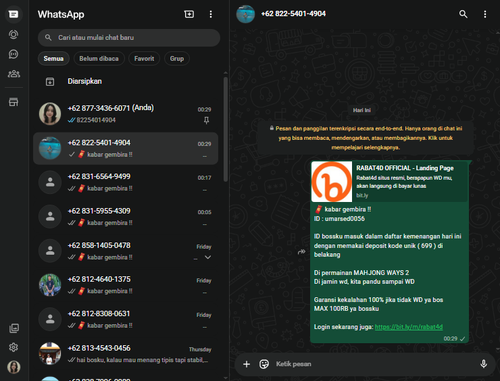Search within the chat using the magnifier icon
This screenshot has width=500, height=381.
point(463,14)
